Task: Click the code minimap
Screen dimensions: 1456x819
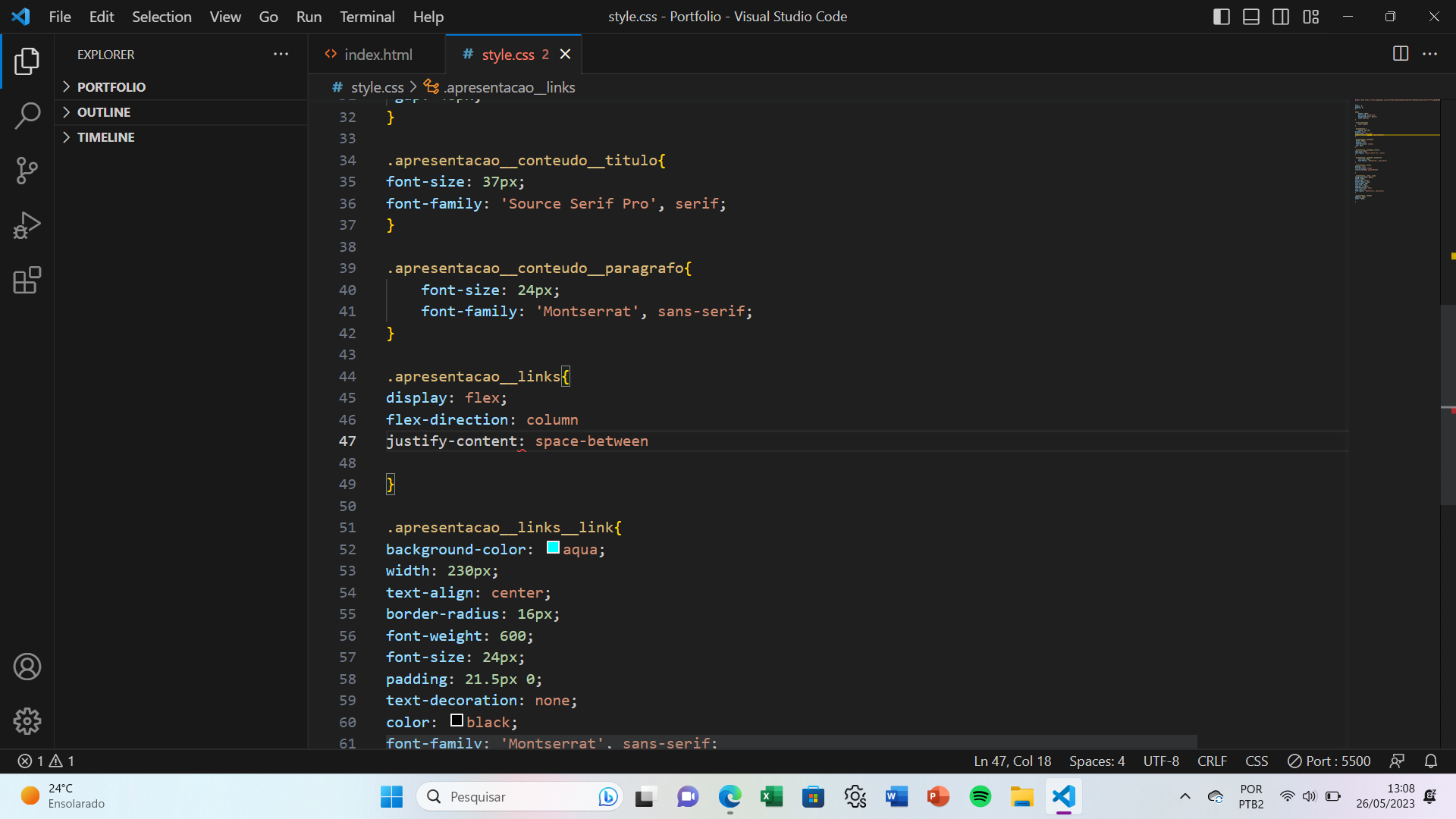Action: pyautogui.click(x=1397, y=152)
